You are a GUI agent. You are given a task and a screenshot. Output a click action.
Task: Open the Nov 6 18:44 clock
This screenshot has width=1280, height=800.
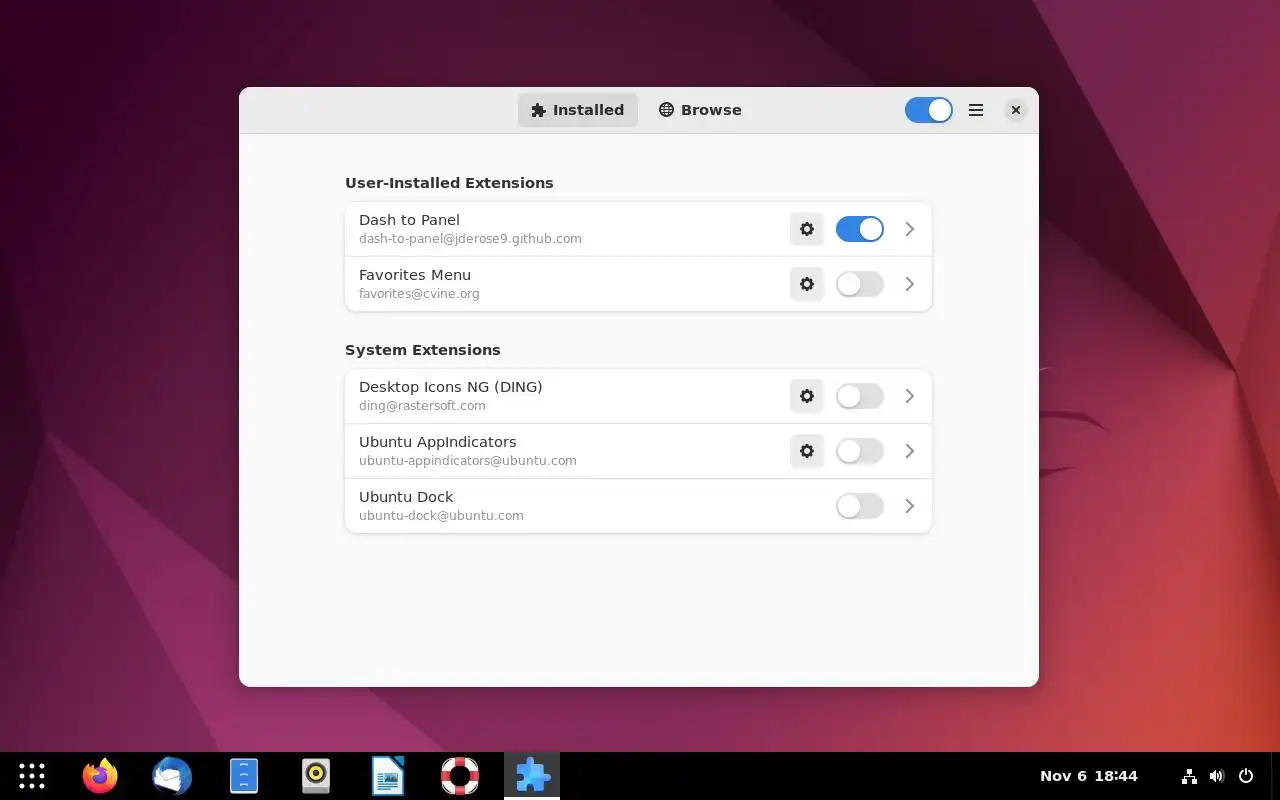[x=1089, y=776]
